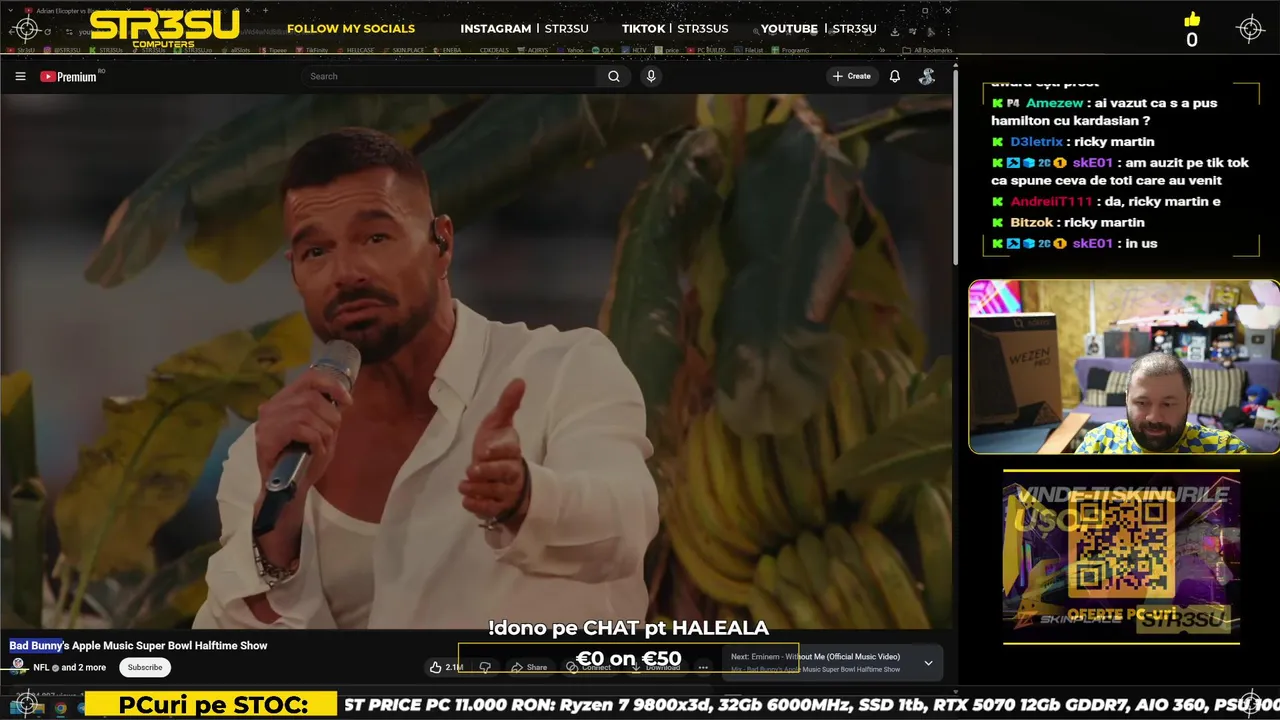Click the 'TIKTOK | STR3SUS' header label
Viewport: 1280px width, 720px height.
[x=675, y=28]
